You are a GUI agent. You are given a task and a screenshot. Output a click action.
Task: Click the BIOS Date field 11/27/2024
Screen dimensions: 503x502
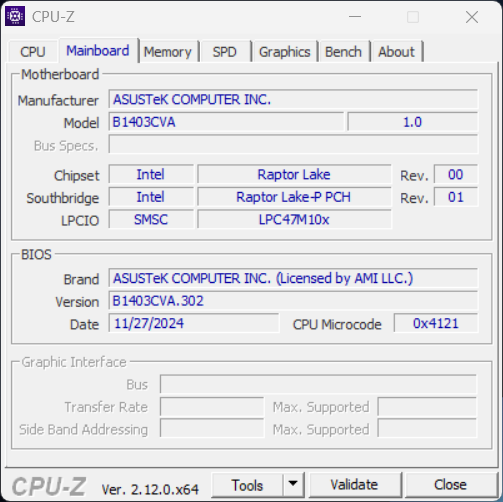point(194,323)
